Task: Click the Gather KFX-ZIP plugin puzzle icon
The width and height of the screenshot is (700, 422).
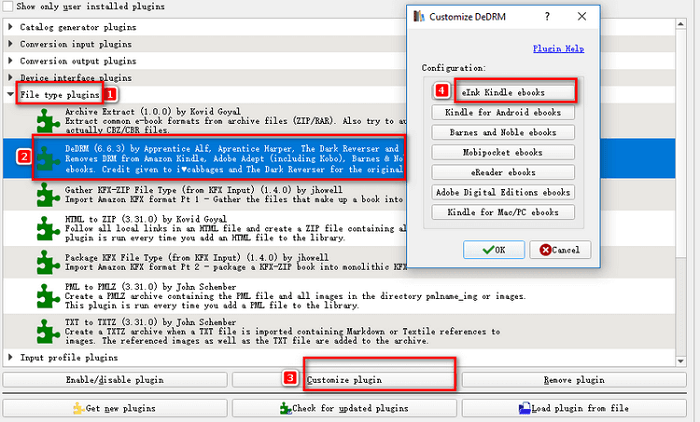Action: (48, 195)
